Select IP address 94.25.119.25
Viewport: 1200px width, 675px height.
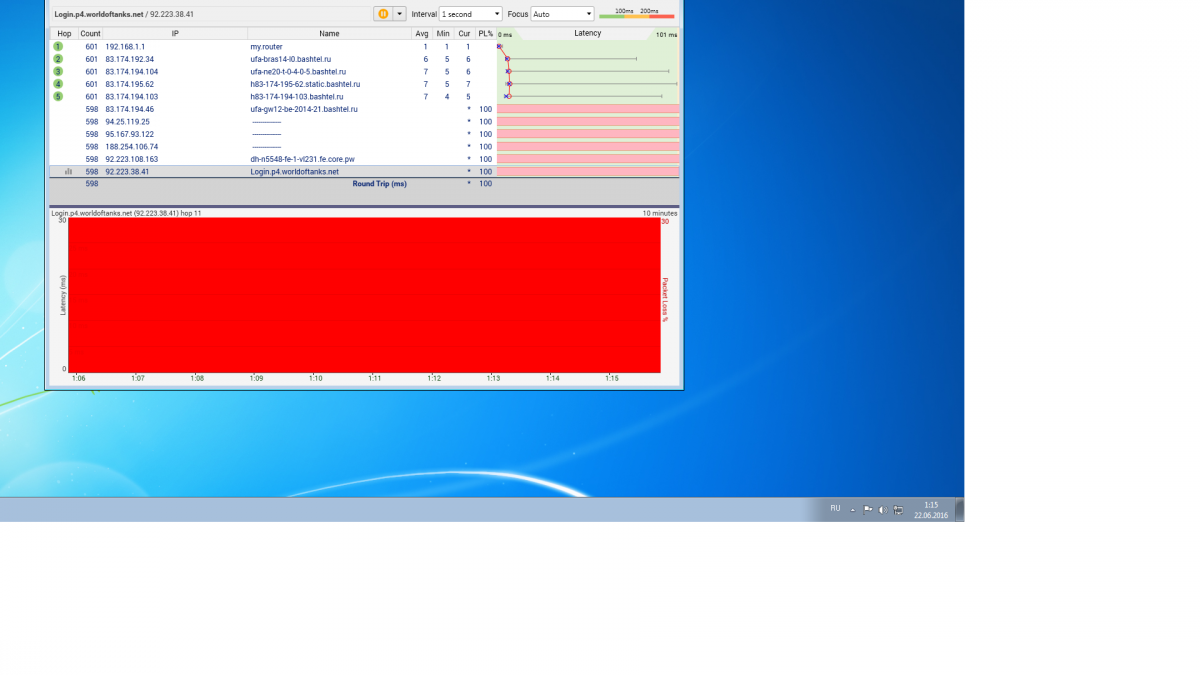point(127,122)
